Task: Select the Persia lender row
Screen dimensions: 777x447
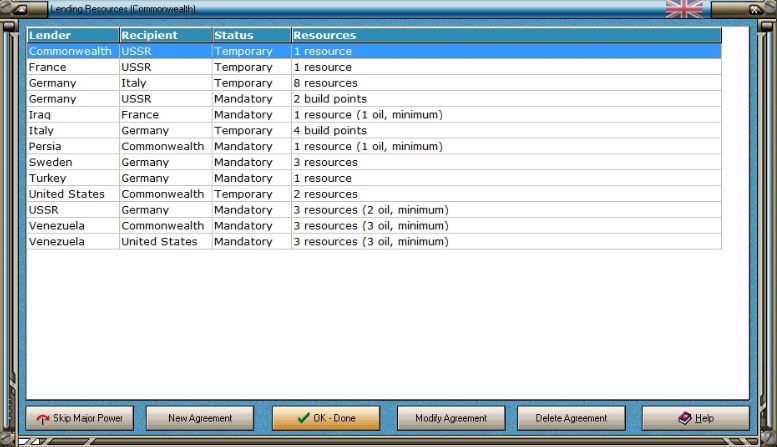Action: [x=374, y=146]
